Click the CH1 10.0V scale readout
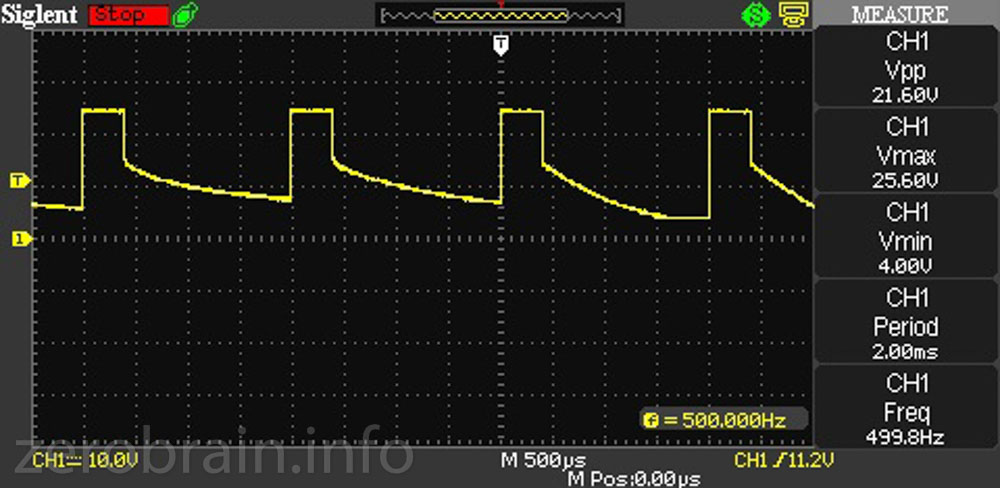 (x=85, y=461)
